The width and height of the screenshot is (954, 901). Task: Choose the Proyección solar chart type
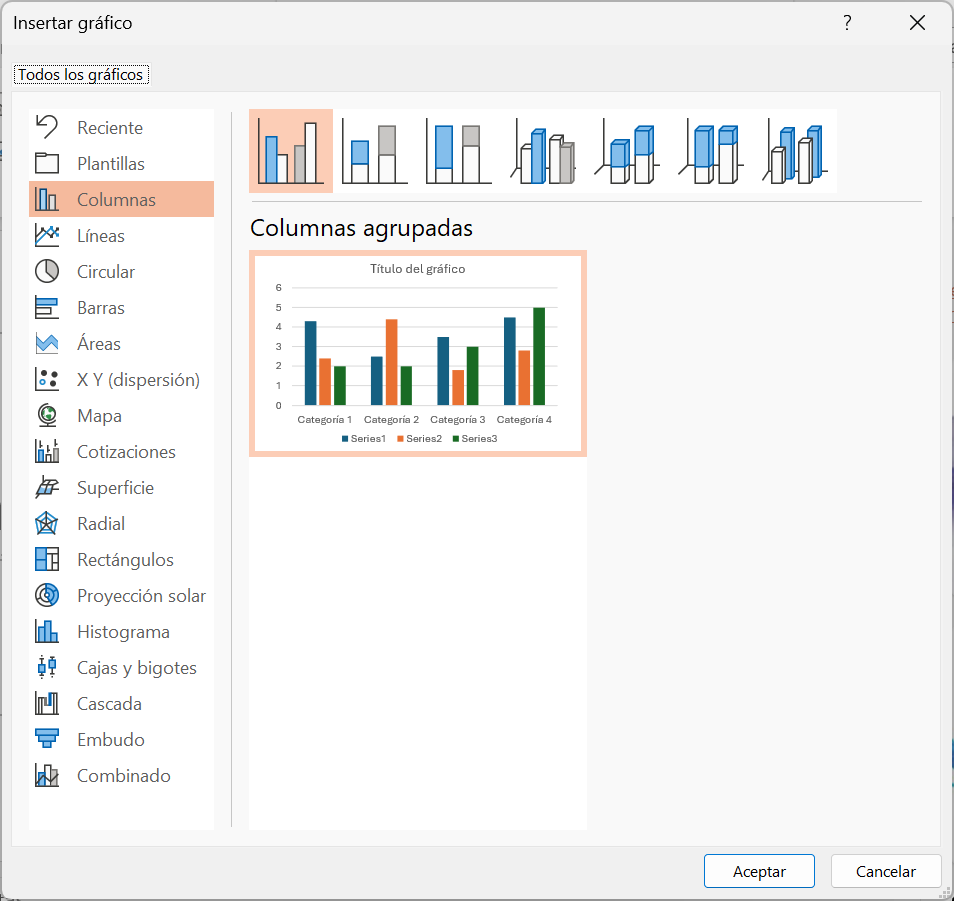141,596
